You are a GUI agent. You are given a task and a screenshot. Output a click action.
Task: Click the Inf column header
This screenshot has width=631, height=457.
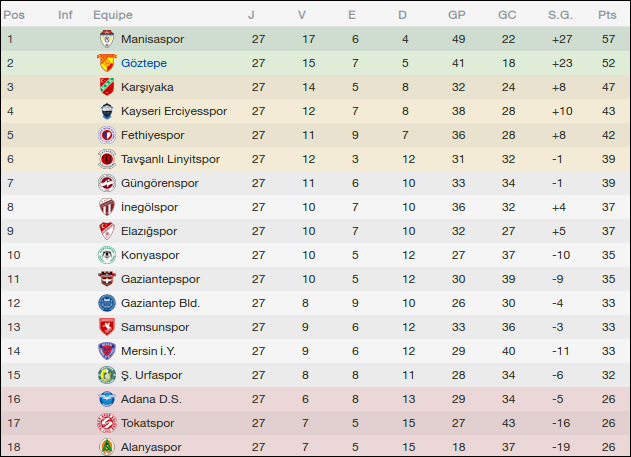tap(65, 15)
